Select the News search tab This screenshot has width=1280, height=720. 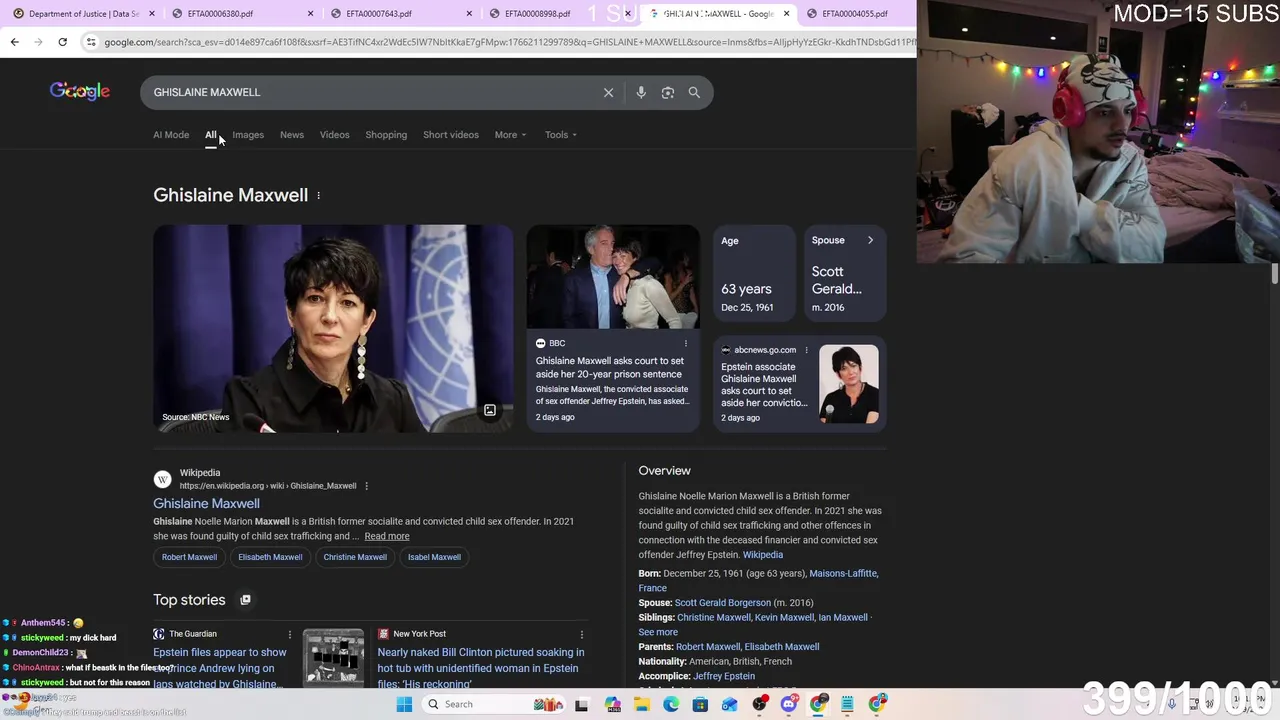292,135
